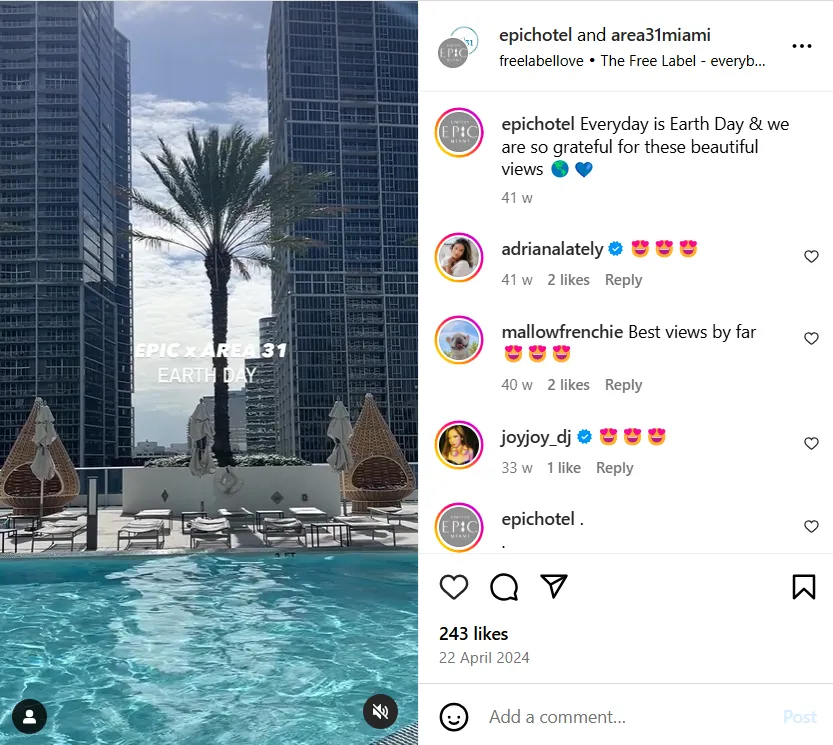Viewport: 833px width, 745px height.
Task: Like joyjoy_dj's comment
Action: pyautogui.click(x=811, y=443)
